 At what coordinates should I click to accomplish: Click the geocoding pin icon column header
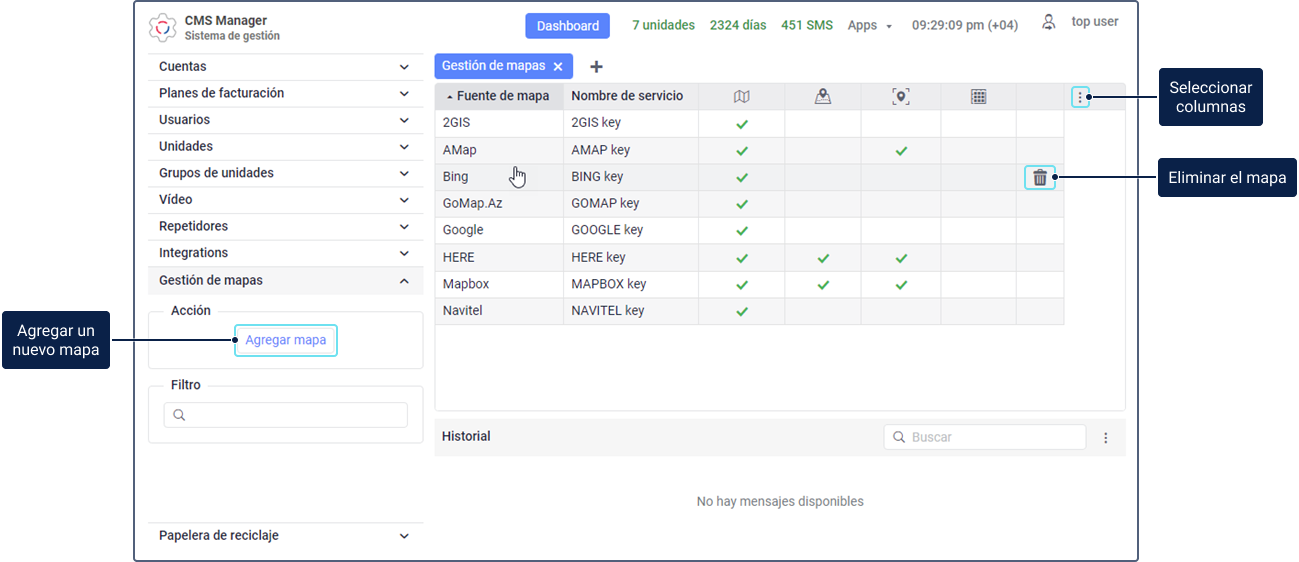[x=901, y=97]
